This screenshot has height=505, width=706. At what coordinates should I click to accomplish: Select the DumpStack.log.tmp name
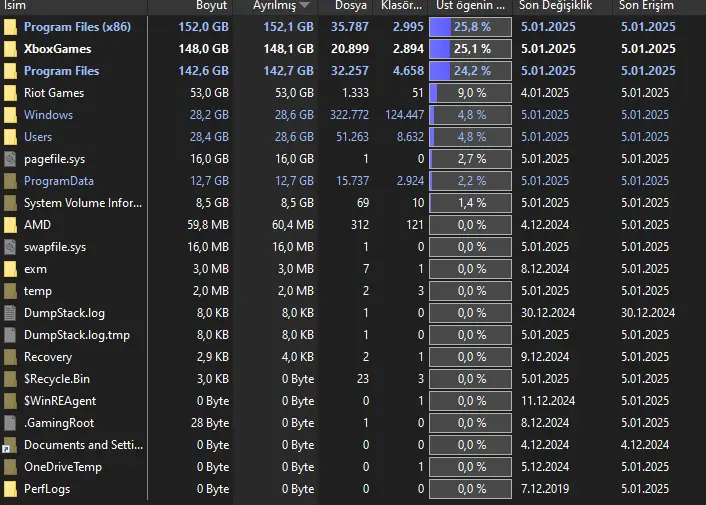[x=77, y=335]
